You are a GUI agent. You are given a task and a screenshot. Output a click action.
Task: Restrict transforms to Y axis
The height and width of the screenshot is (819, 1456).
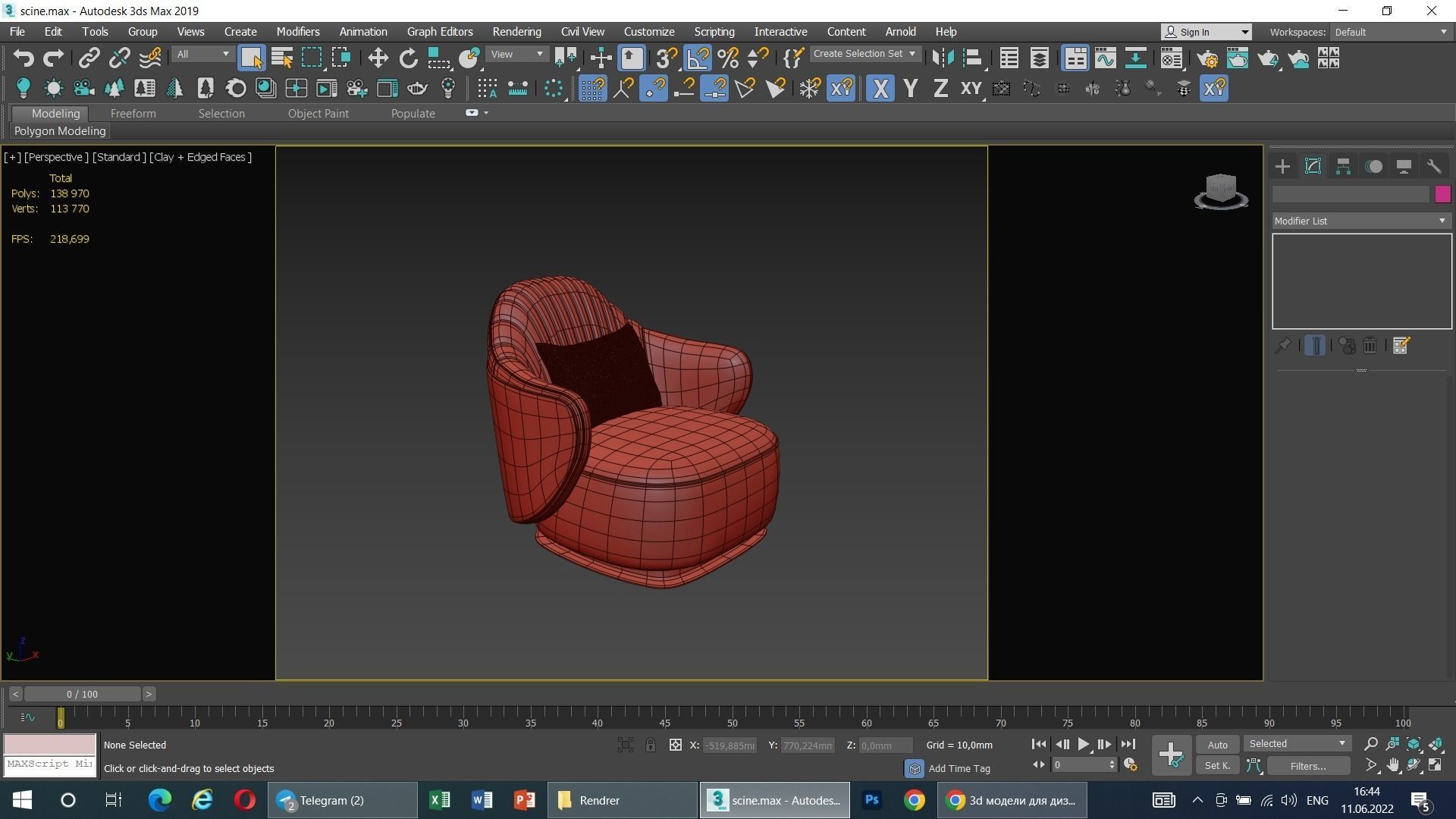911,89
